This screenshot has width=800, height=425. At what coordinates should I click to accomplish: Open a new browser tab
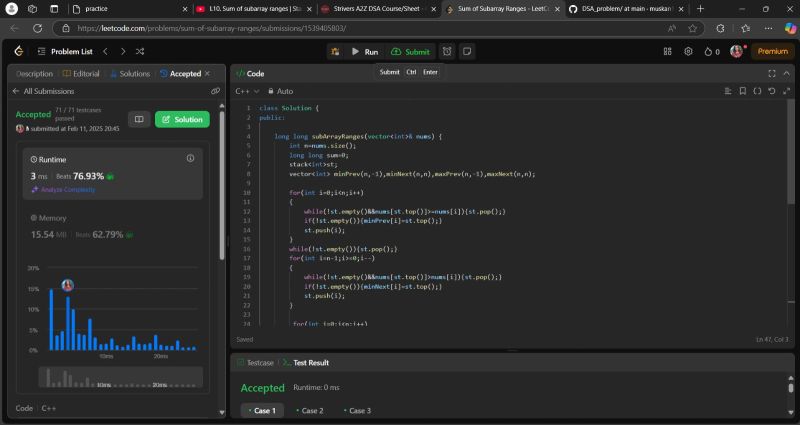point(701,9)
